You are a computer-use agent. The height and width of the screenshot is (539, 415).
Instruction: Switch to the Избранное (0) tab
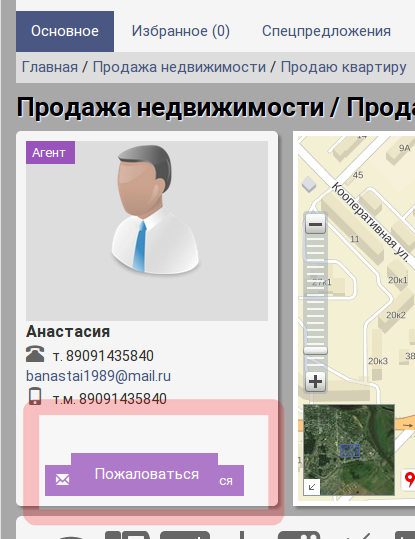point(181,31)
